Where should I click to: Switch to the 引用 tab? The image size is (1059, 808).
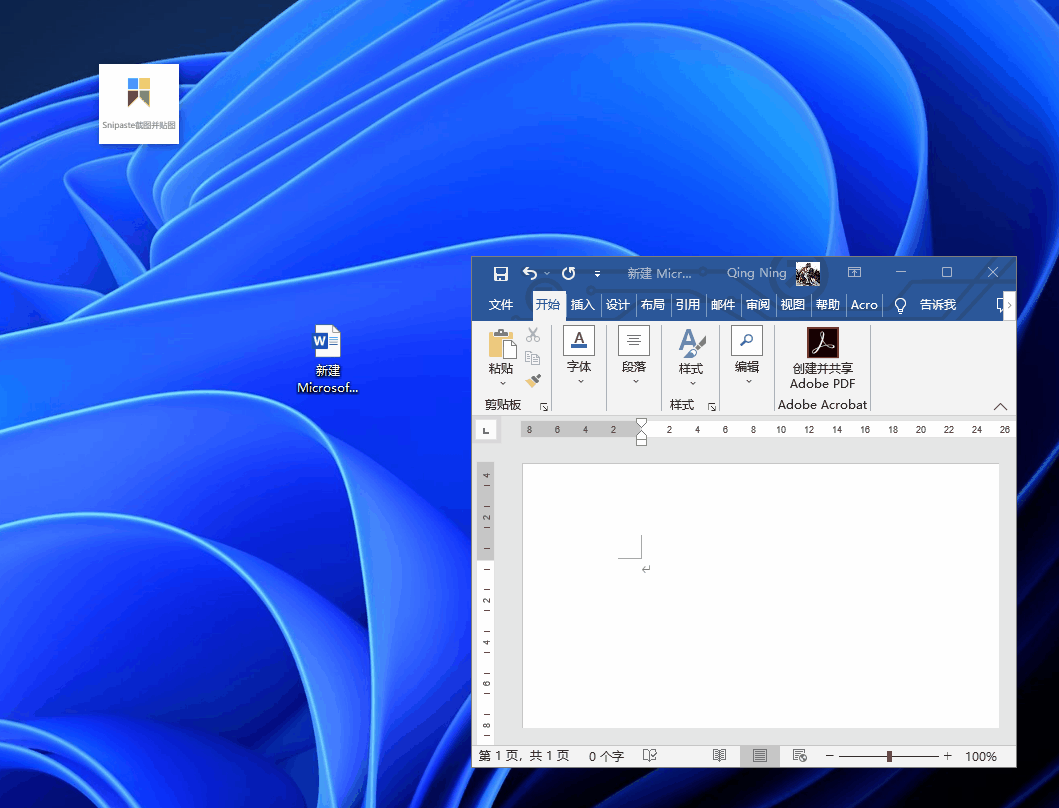pos(688,305)
